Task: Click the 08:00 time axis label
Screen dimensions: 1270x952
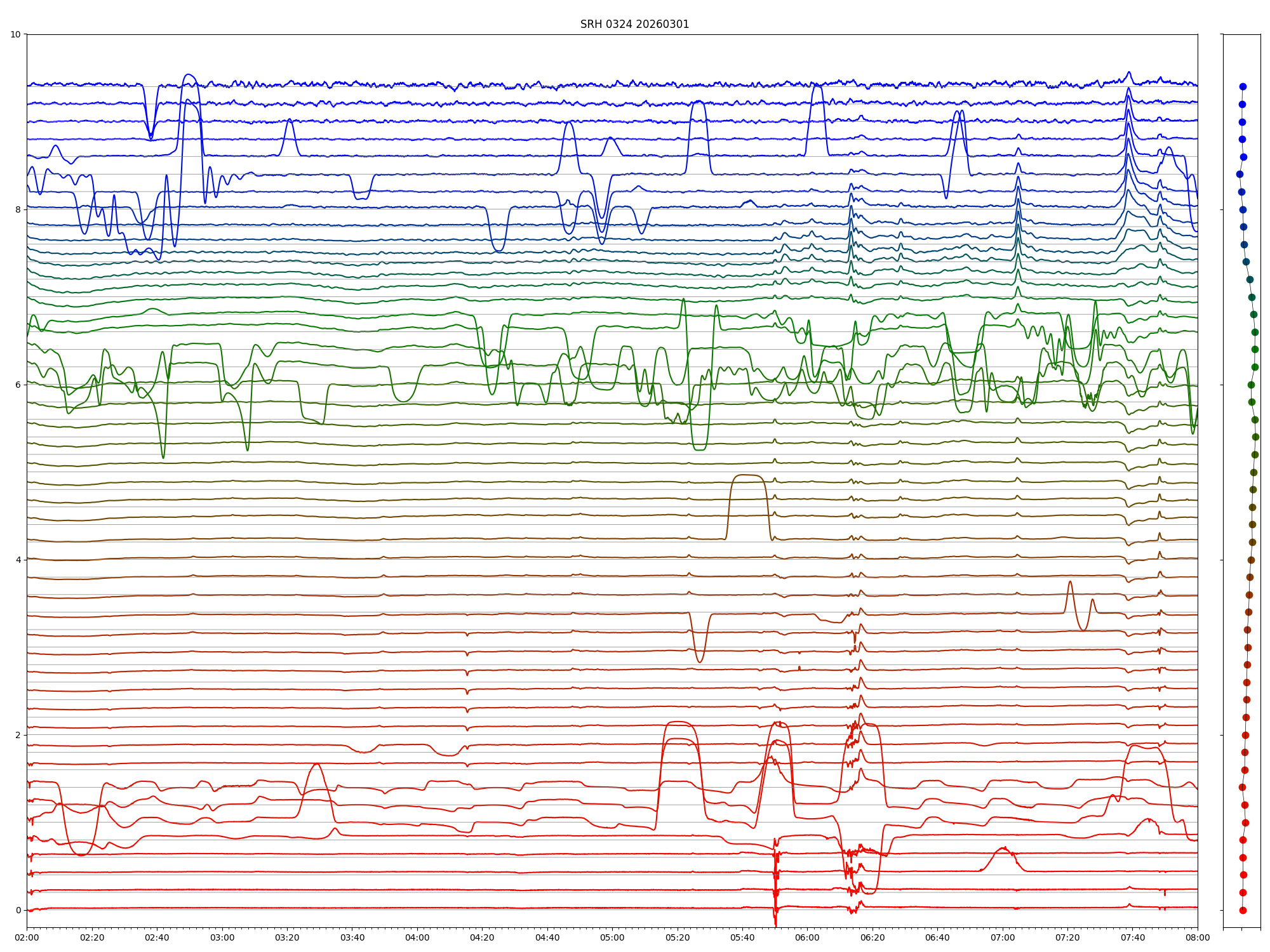Action: [x=1198, y=937]
